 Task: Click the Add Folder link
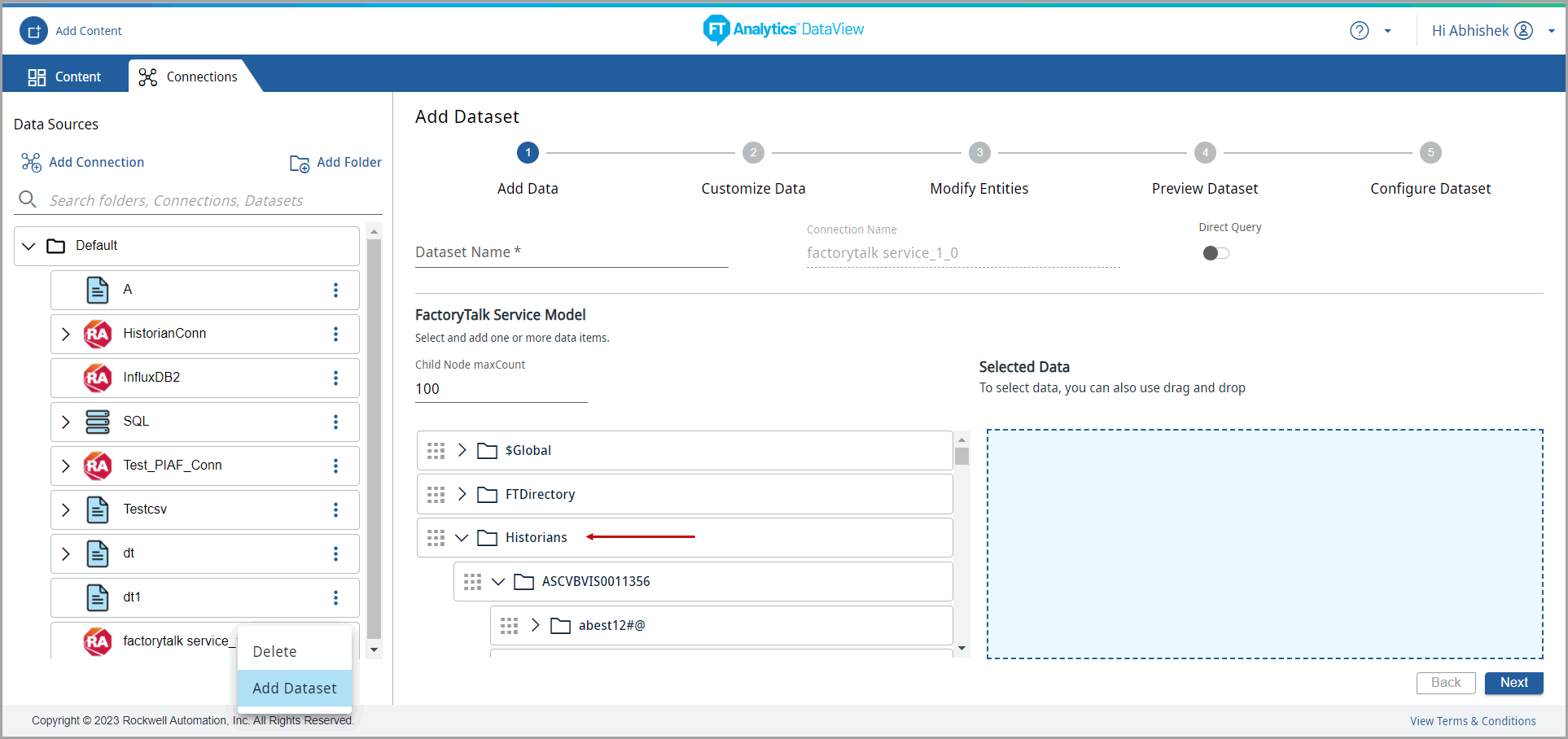[349, 163]
